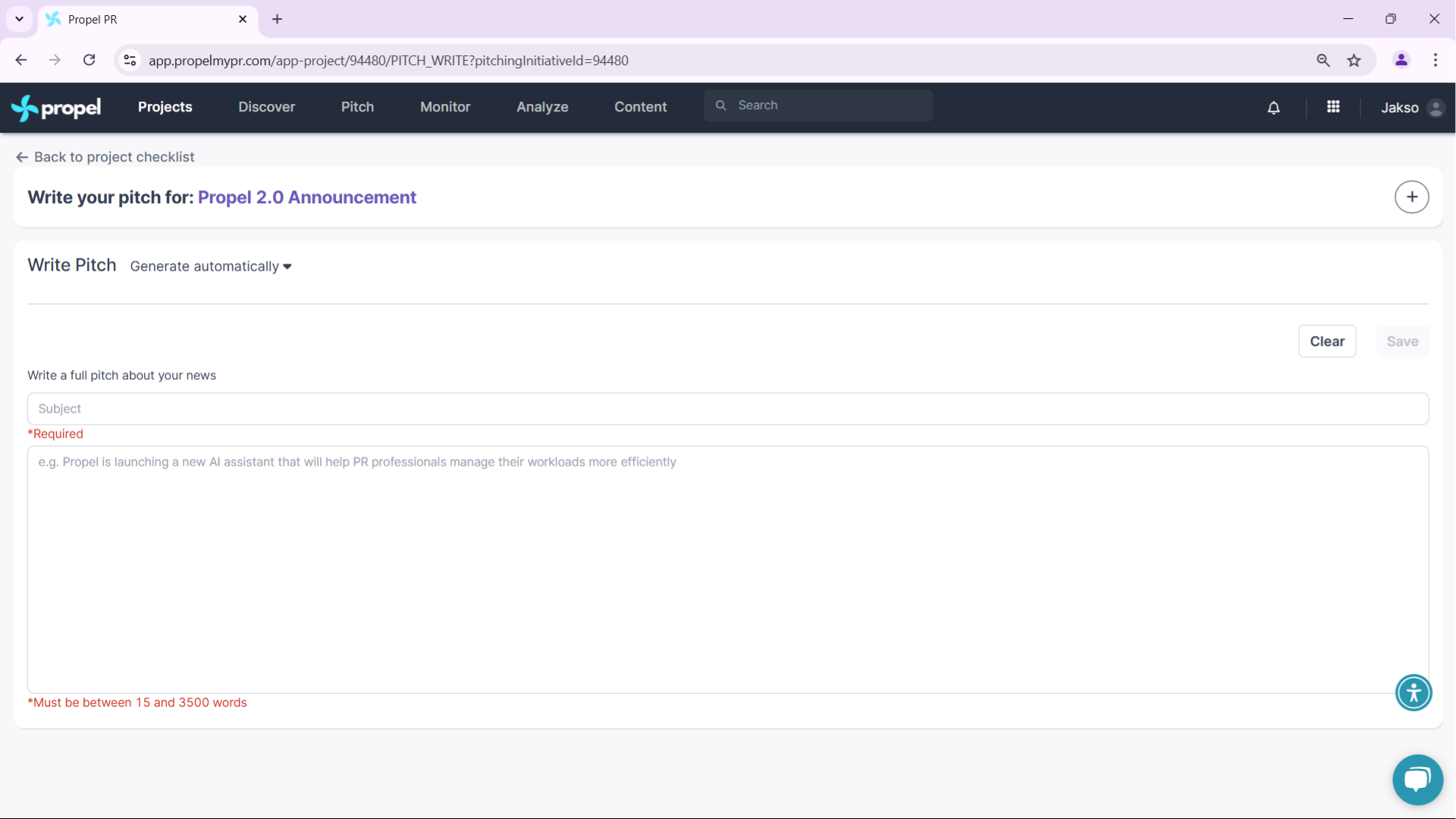This screenshot has width=1456, height=819.
Task: Open the accessibility widget
Action: pos(1414,692)
